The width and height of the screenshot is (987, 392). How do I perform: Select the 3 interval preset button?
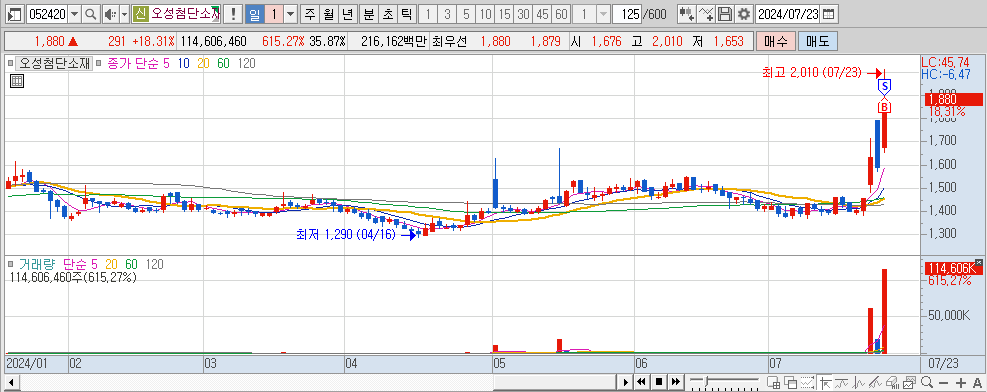[x=447, y=14]
